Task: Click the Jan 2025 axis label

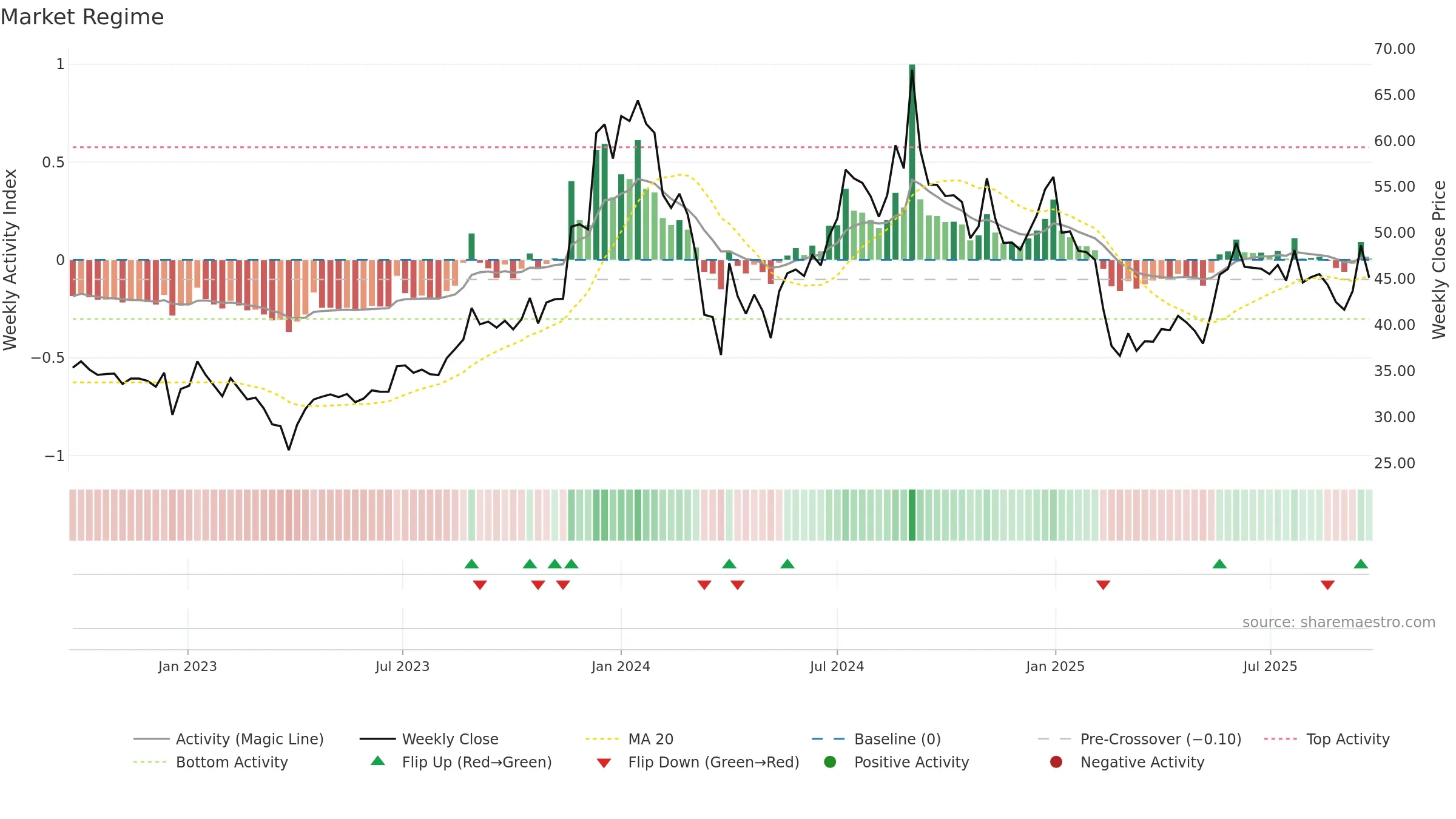Action: 1055,667
